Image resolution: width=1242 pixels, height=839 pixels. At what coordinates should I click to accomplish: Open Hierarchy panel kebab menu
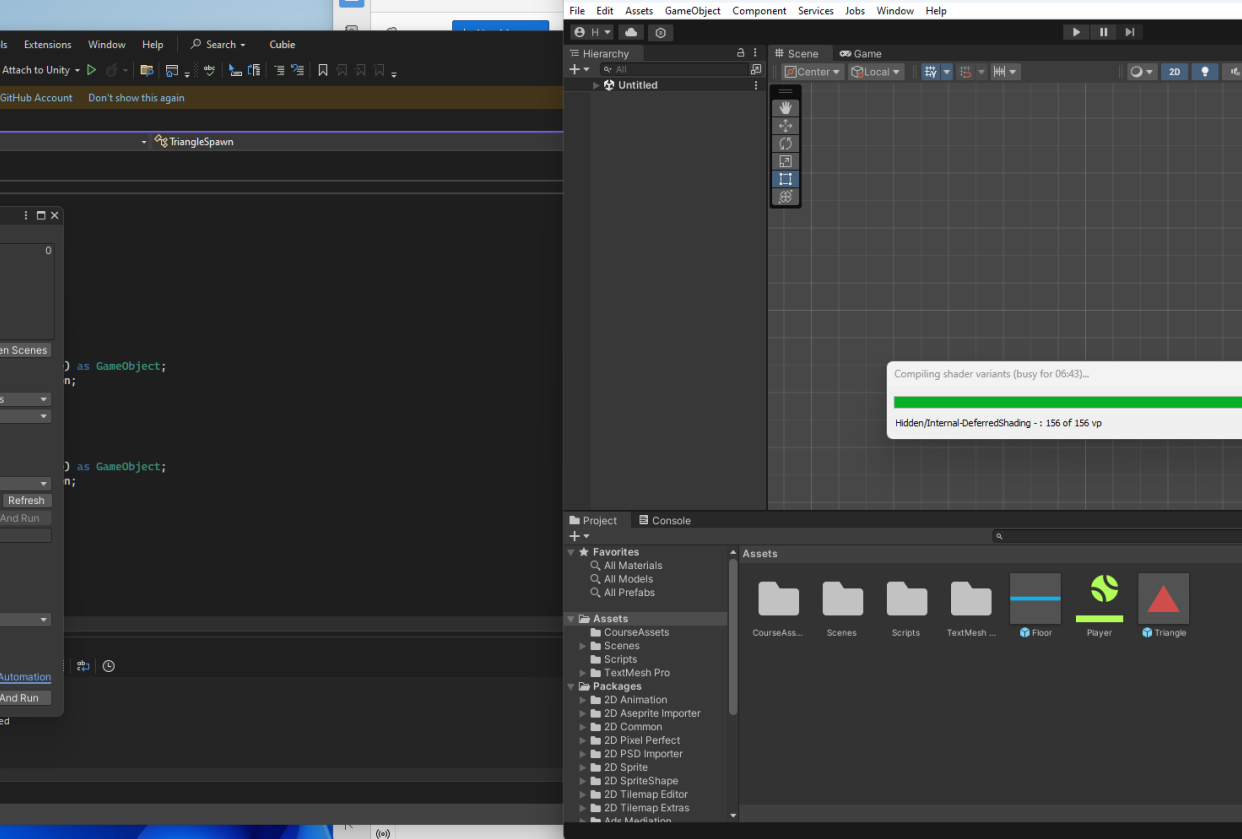(x=755, y=53)
